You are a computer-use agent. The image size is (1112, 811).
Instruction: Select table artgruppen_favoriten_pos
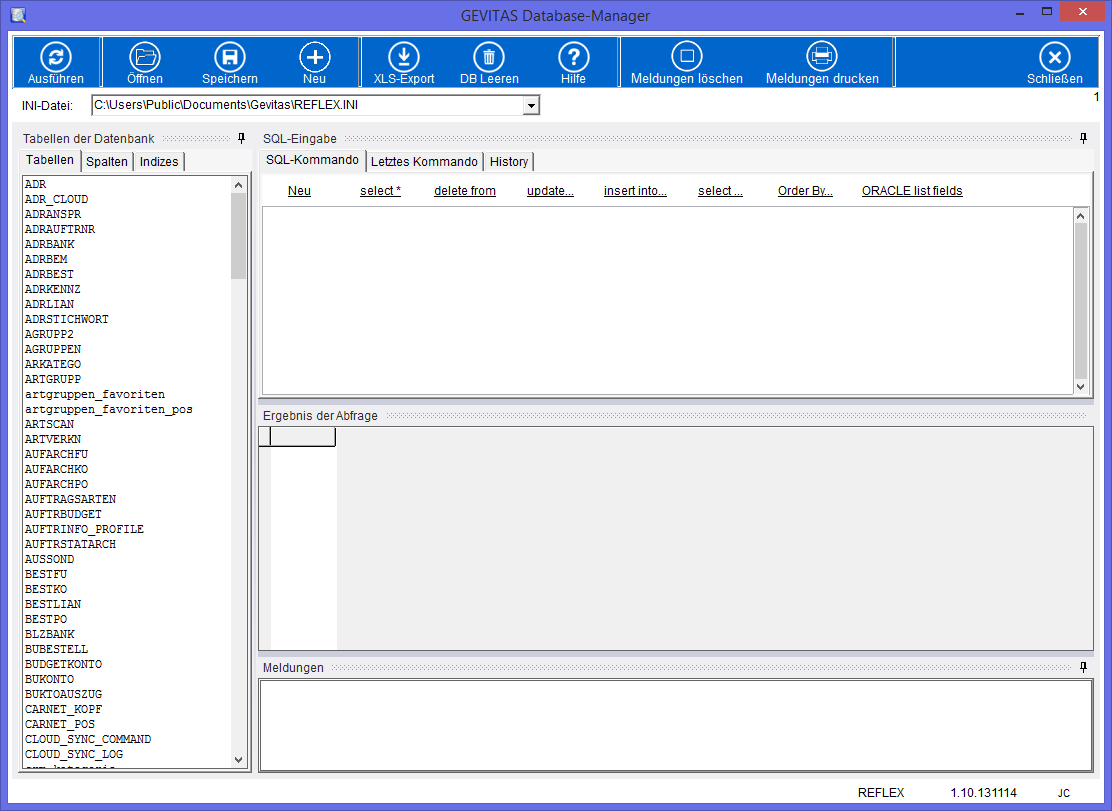(109, 409)
